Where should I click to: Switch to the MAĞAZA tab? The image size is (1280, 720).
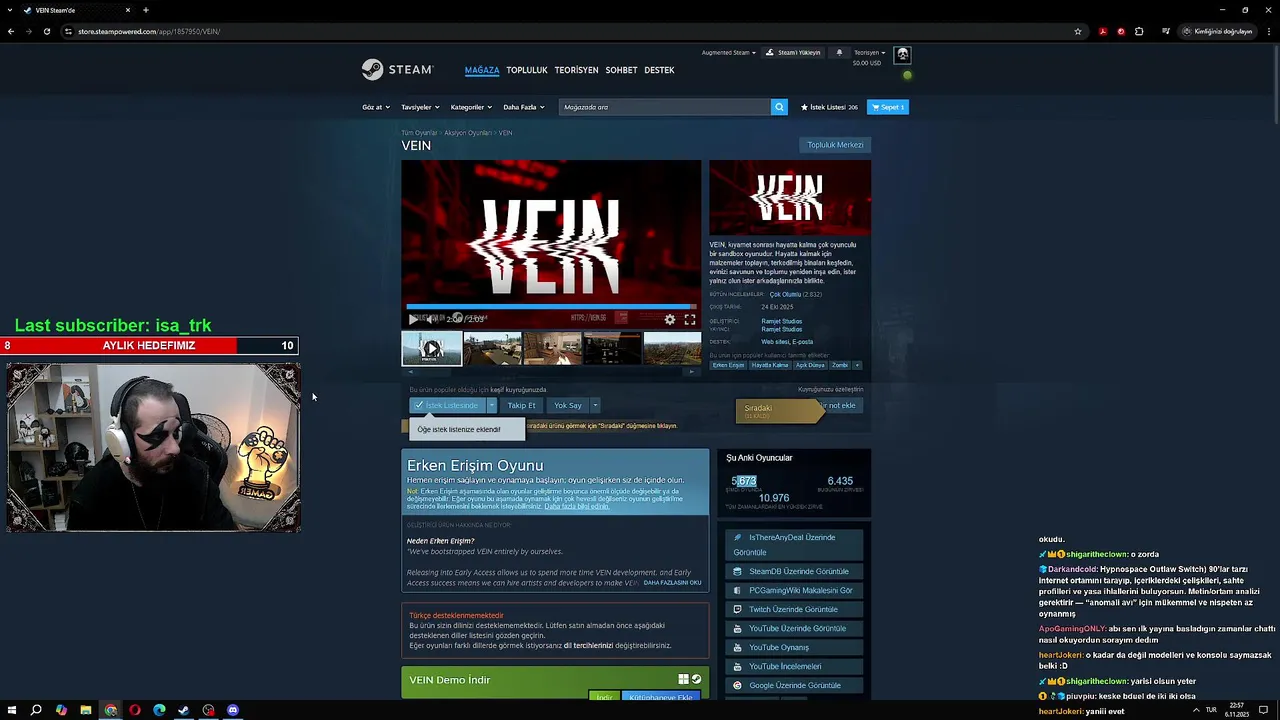[x=482, y=70]
